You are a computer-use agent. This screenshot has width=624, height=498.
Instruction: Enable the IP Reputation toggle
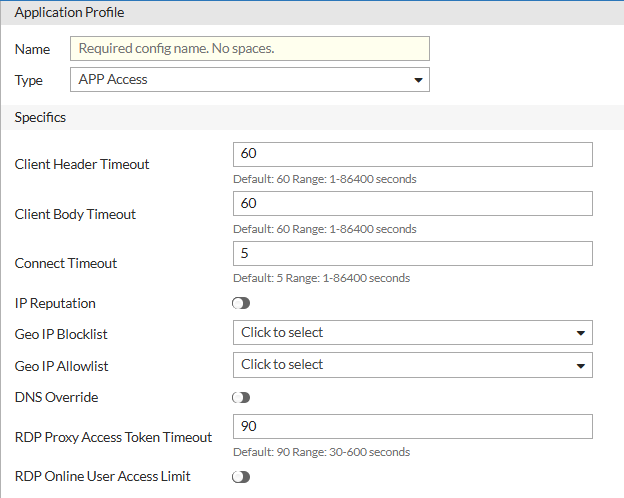241,303
